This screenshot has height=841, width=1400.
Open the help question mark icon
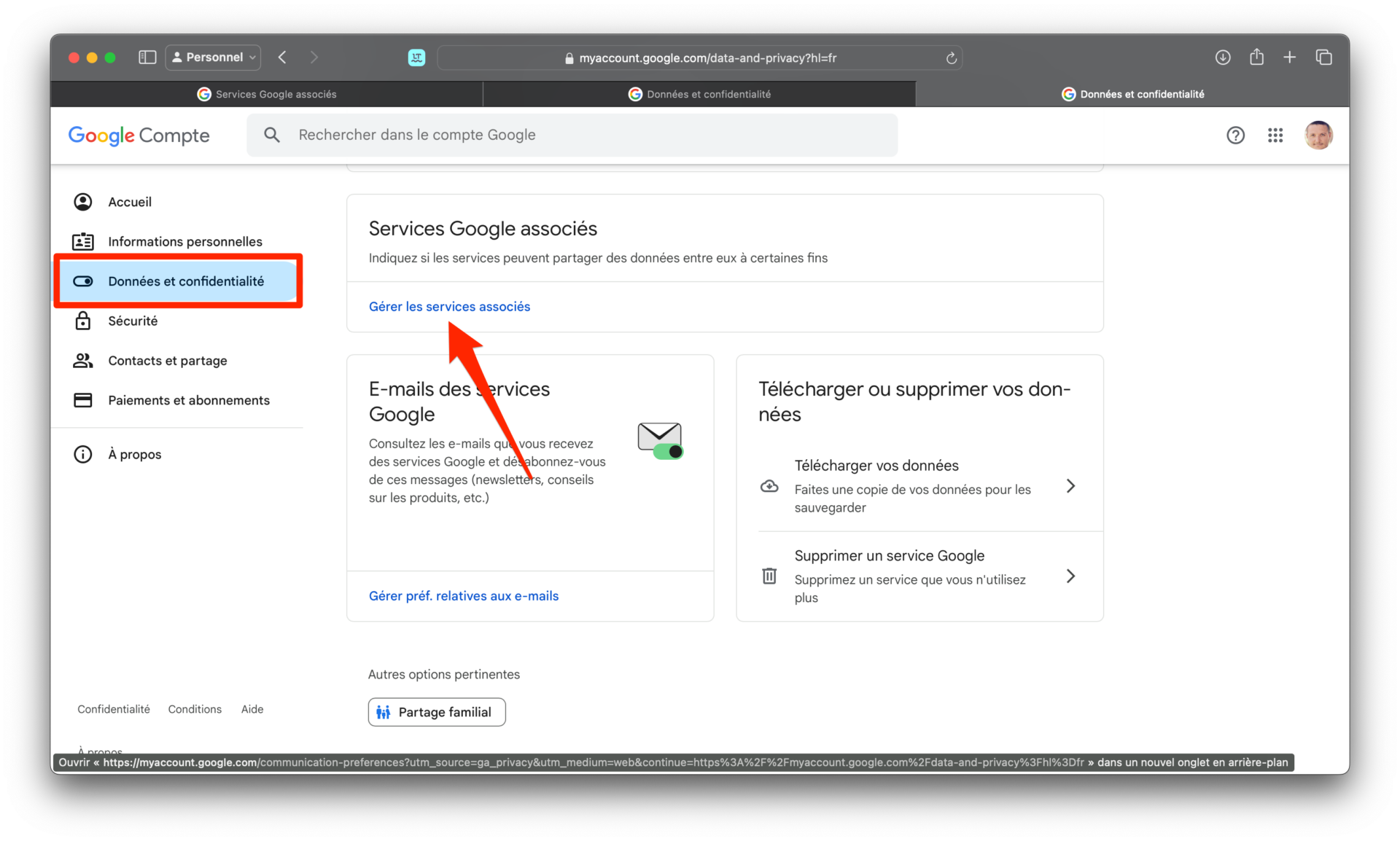coord(1235,135)
